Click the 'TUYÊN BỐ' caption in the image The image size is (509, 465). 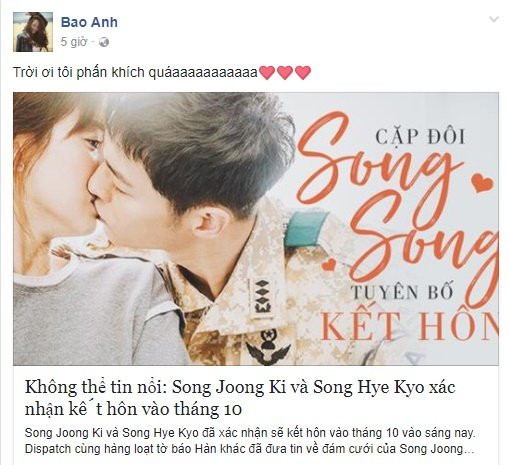pyautogui.click(x=402, y=292)
